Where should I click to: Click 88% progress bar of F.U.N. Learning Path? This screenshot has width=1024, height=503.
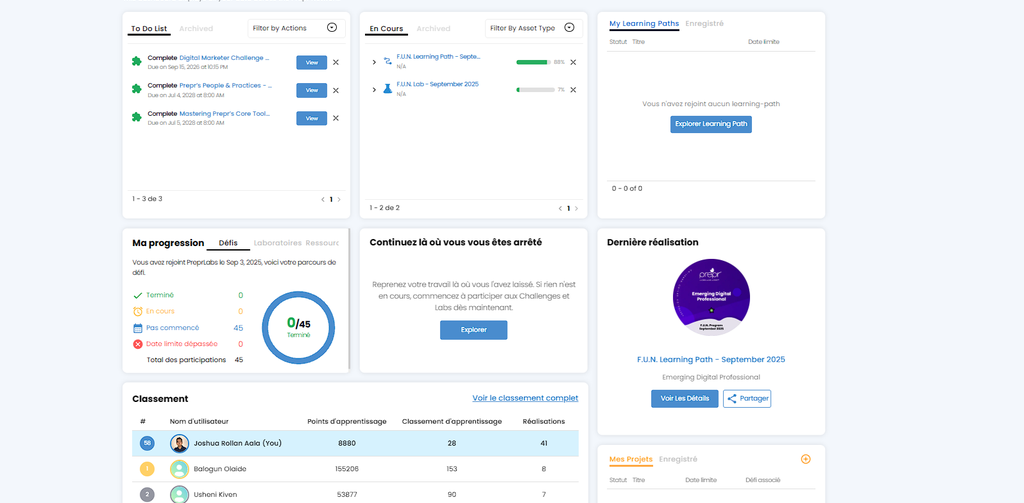coord(536,62)
